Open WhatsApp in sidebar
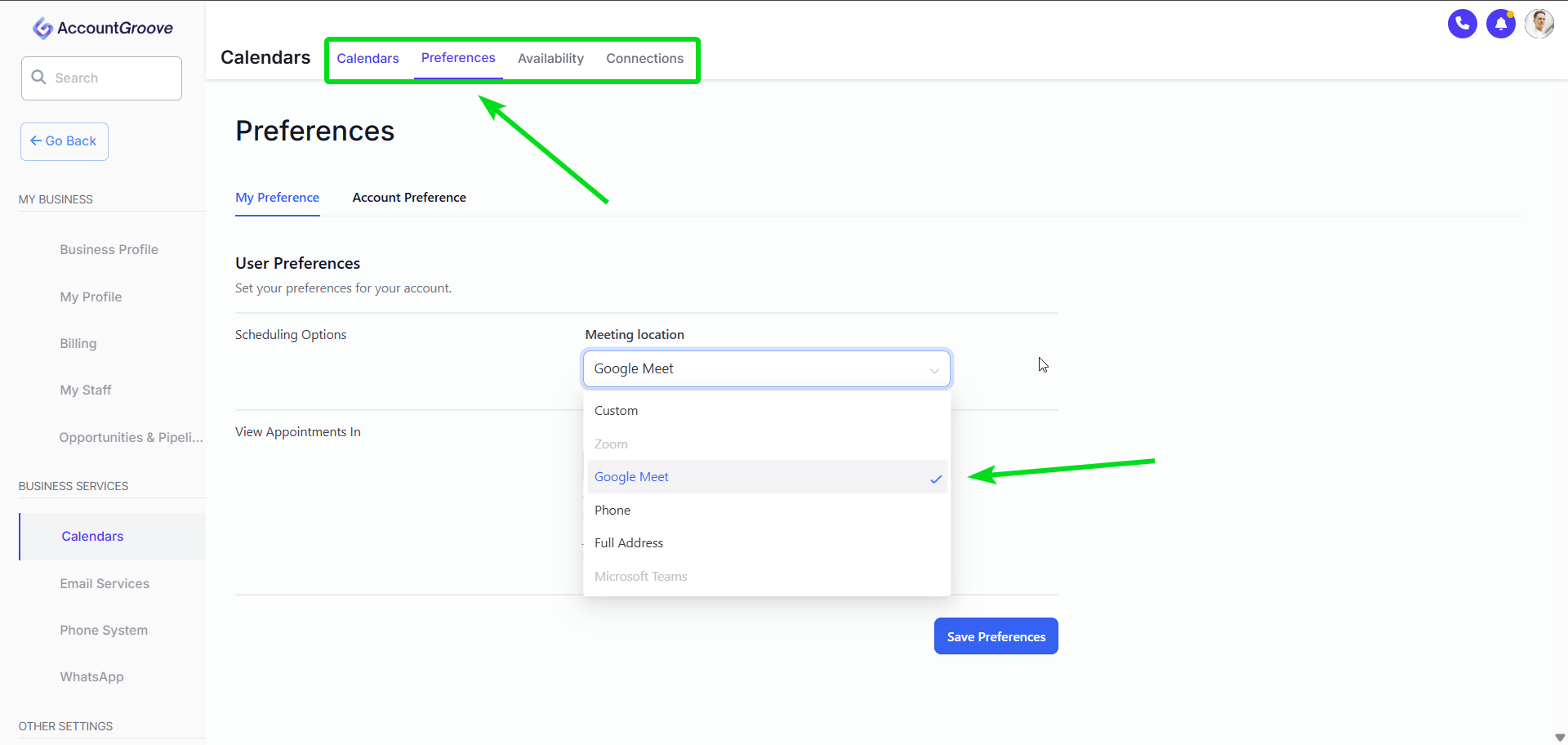Screen dimensions: 1568x745 [x=91, y=677]
